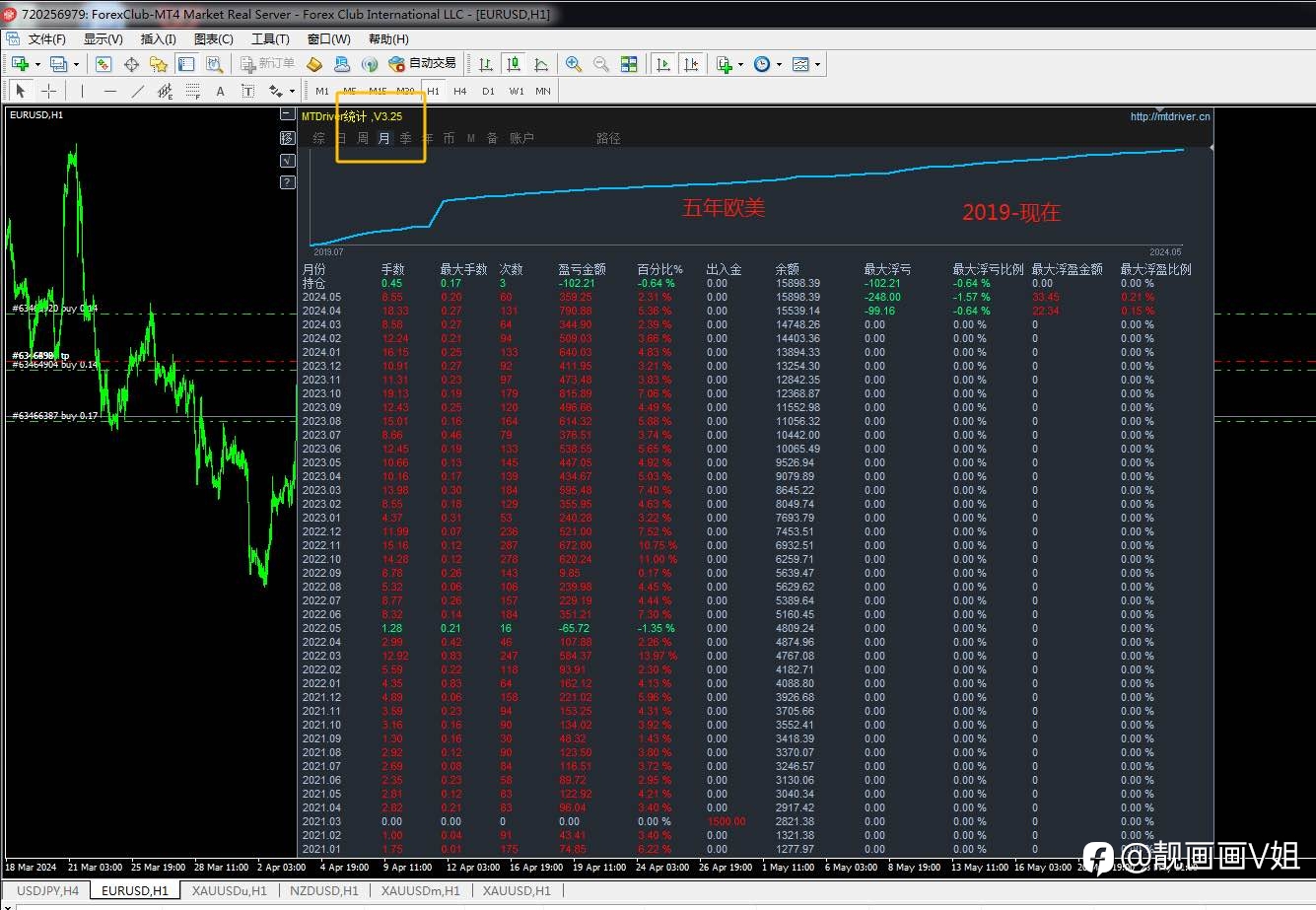Switch chart to candlestick style
Viewport: 1316px width, 910px height.
click(x=514, y=64)
